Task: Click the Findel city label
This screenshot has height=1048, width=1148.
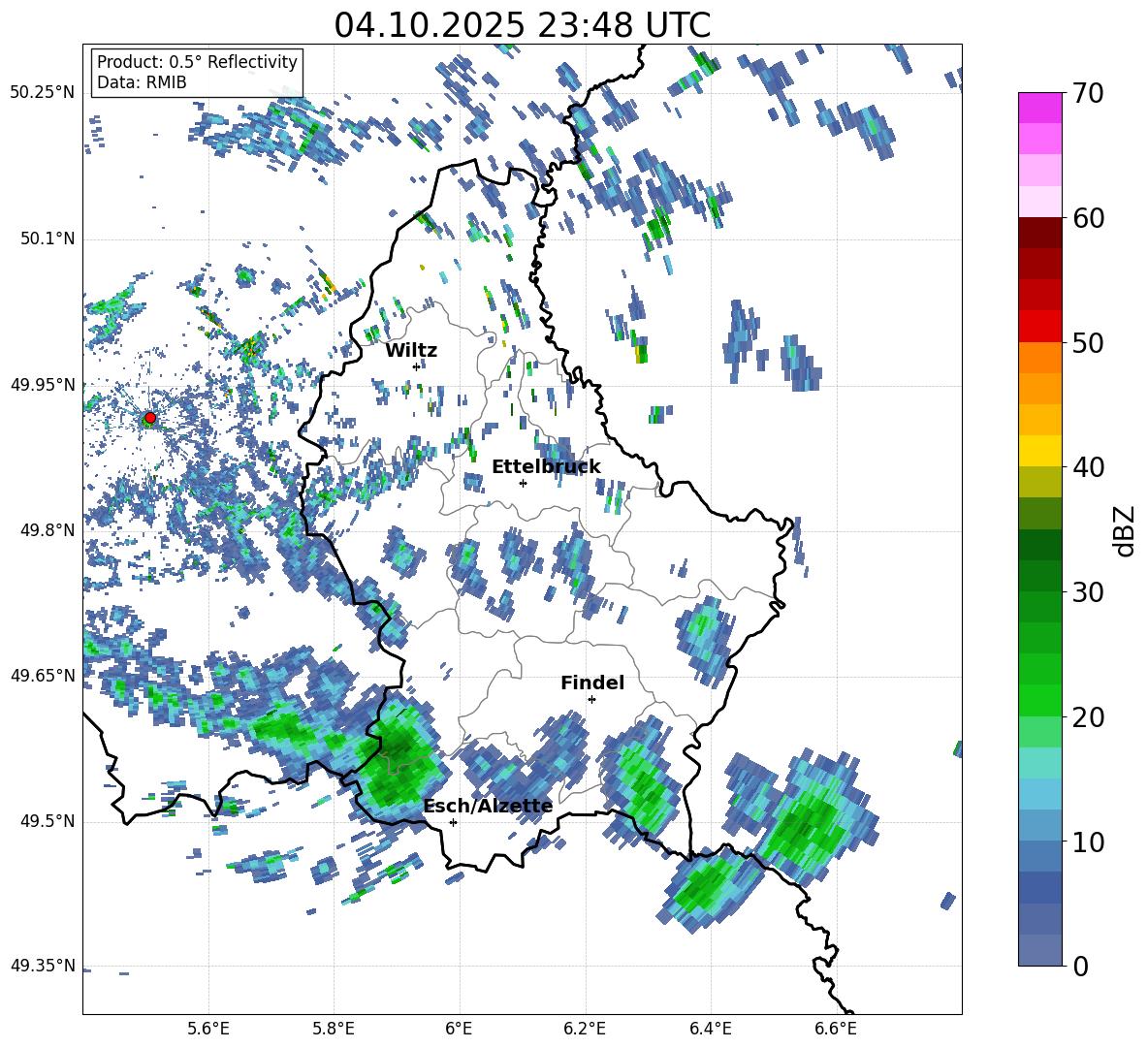Action: coord(592,683)
